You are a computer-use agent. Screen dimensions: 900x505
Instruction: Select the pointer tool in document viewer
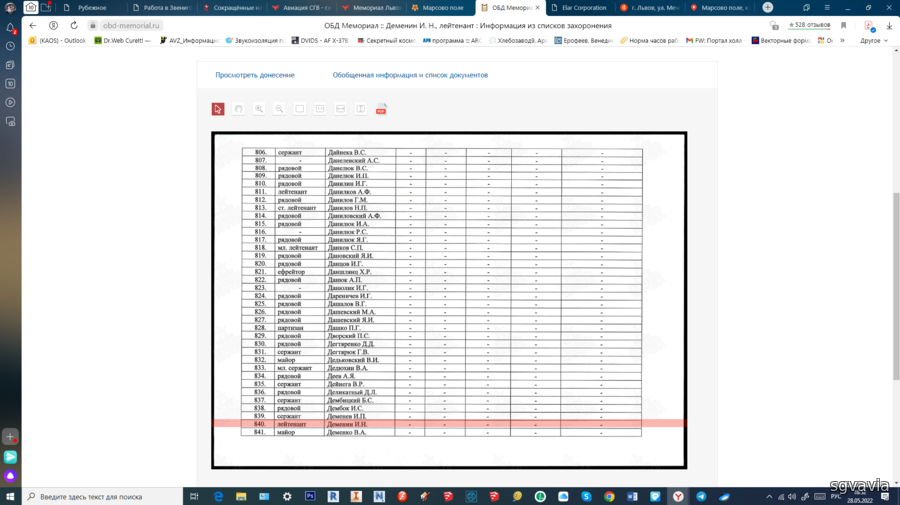tap(218, 109)
